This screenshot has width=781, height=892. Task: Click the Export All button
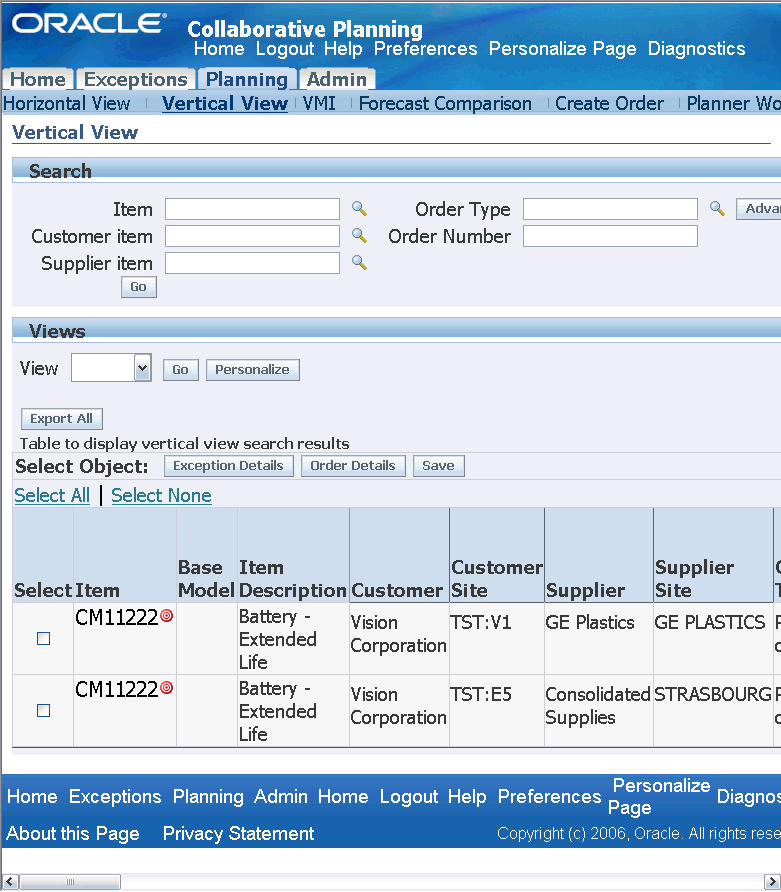pyautogui.click(x=61, y=419)
